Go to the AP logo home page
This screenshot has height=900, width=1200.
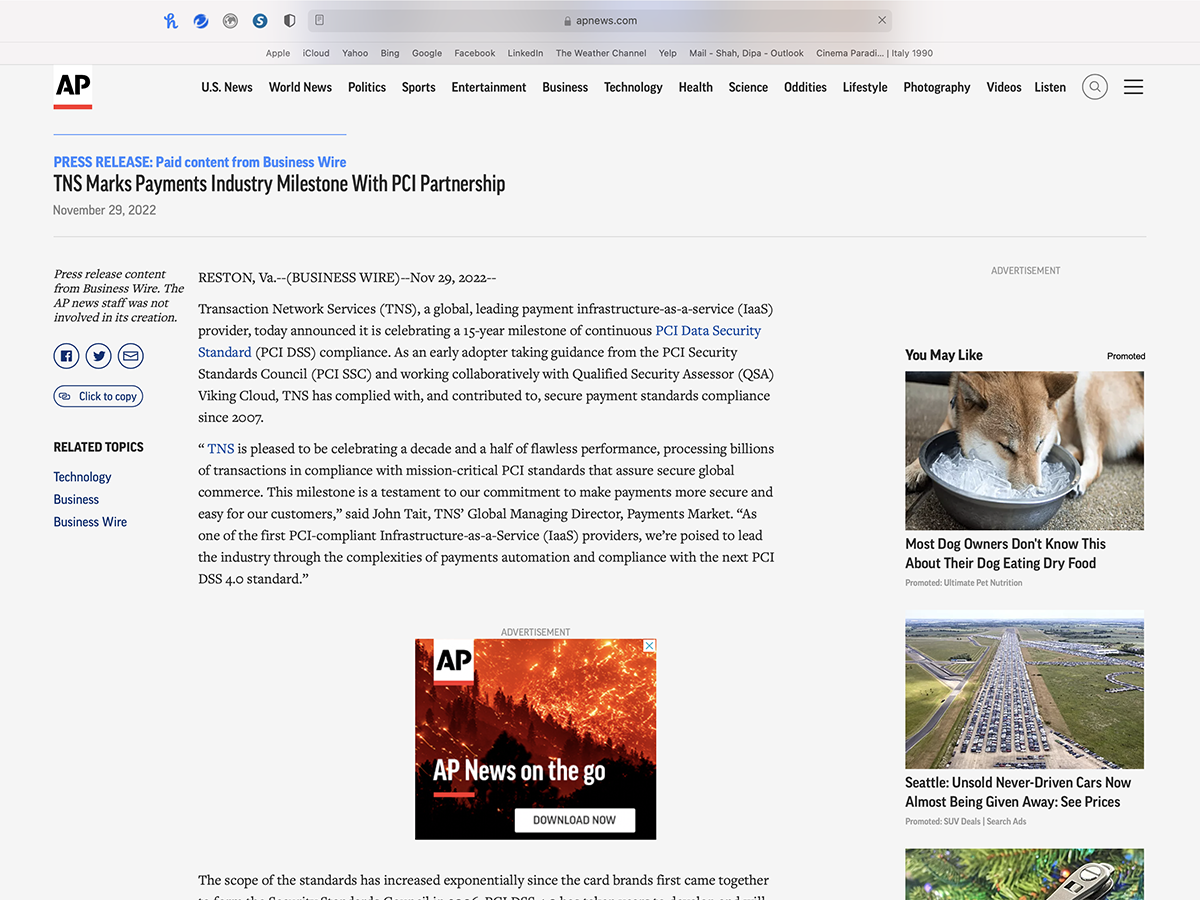(73, 87)
